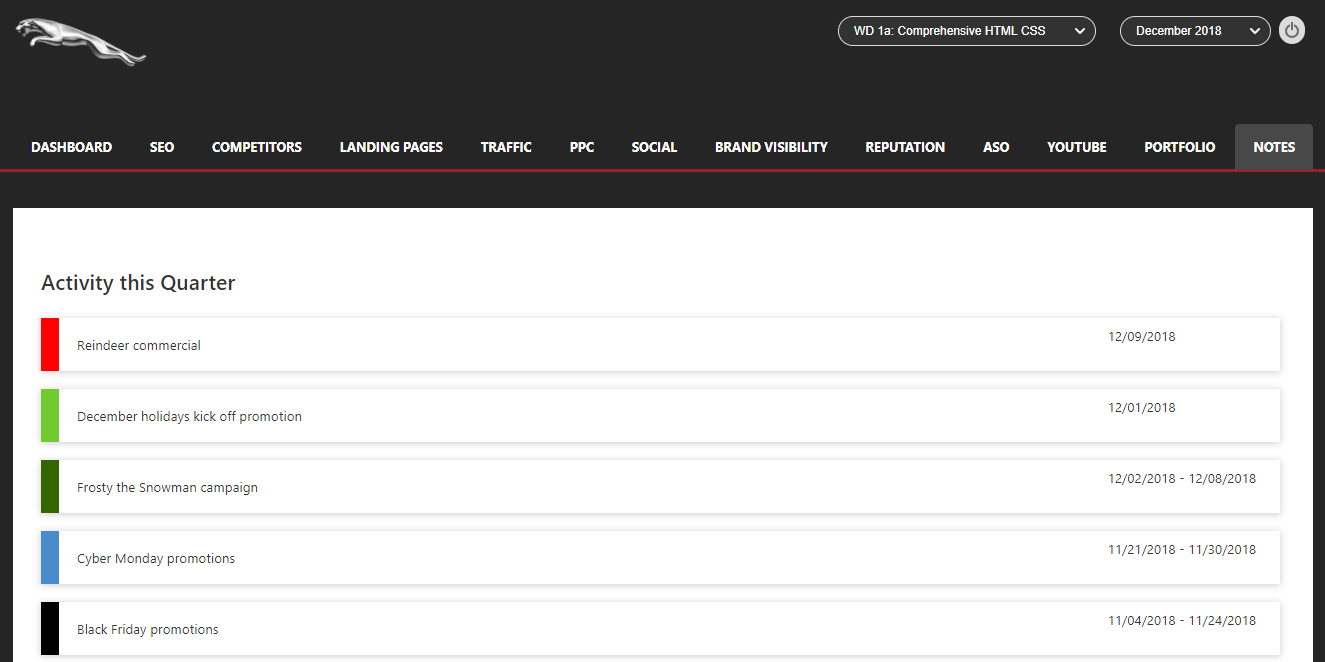The height and width of the screenshot is (662, 1325).
Task: Click the Black Friday promotions date range
Action: point(1181,621)
